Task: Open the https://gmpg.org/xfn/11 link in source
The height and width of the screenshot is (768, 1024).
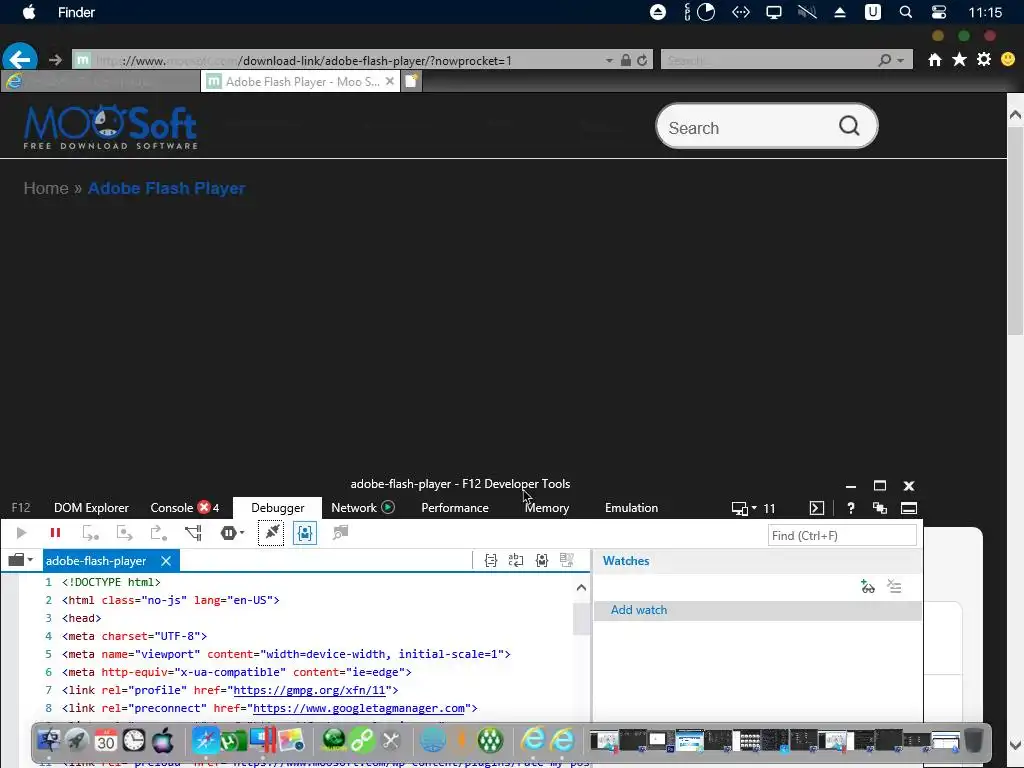Action: 310,690
